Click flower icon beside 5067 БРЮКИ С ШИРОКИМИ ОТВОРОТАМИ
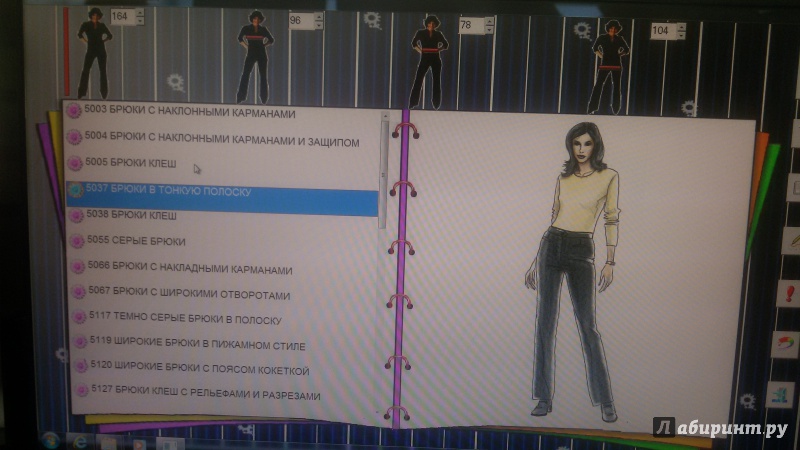The width and height of the screenshot is (800, 450). (78, 291)
